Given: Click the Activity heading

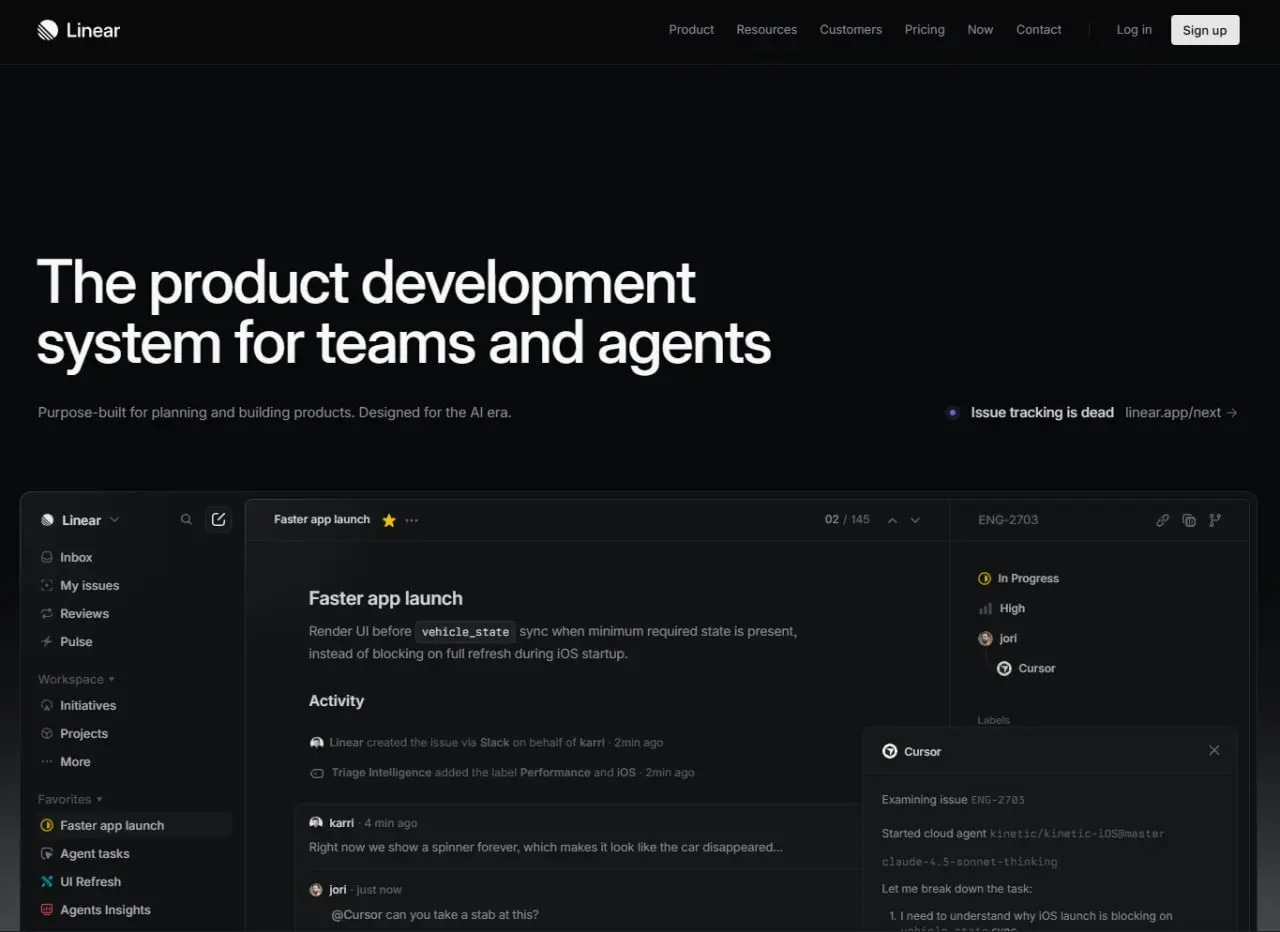Looking at the screenshot, I should (336, 701).
